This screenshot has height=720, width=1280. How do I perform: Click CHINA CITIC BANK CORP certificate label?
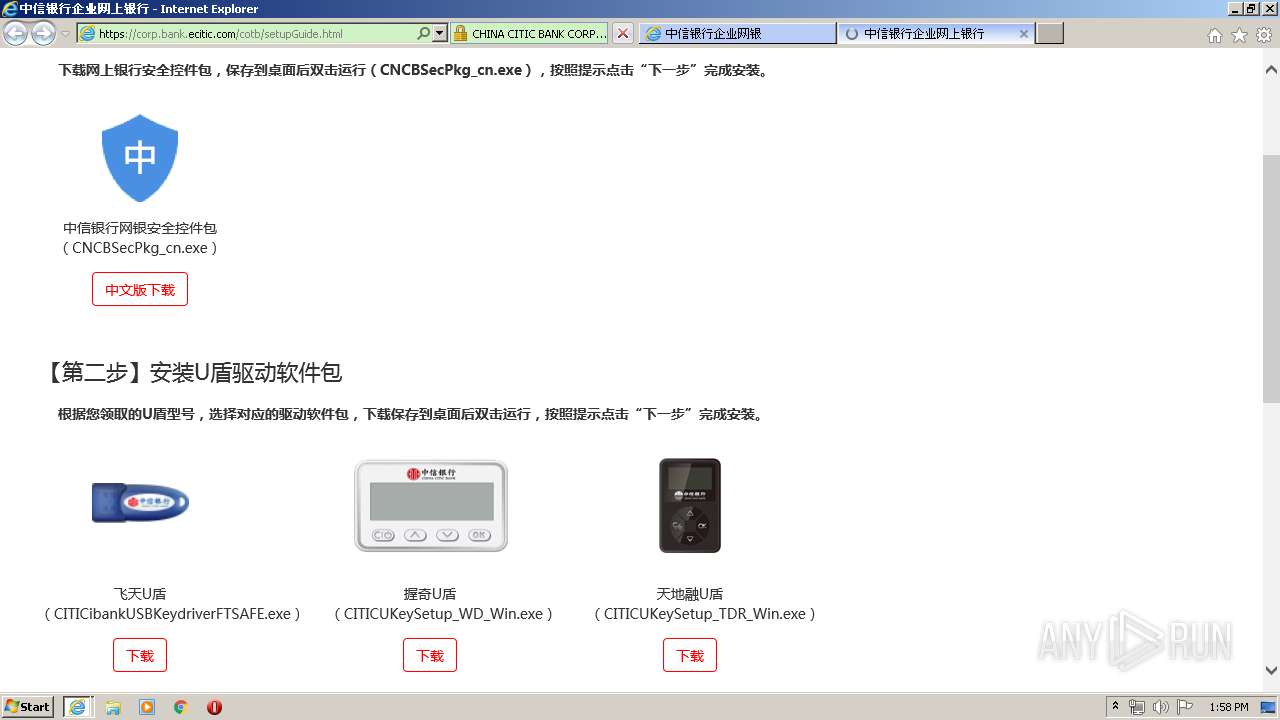pos(539,33)
